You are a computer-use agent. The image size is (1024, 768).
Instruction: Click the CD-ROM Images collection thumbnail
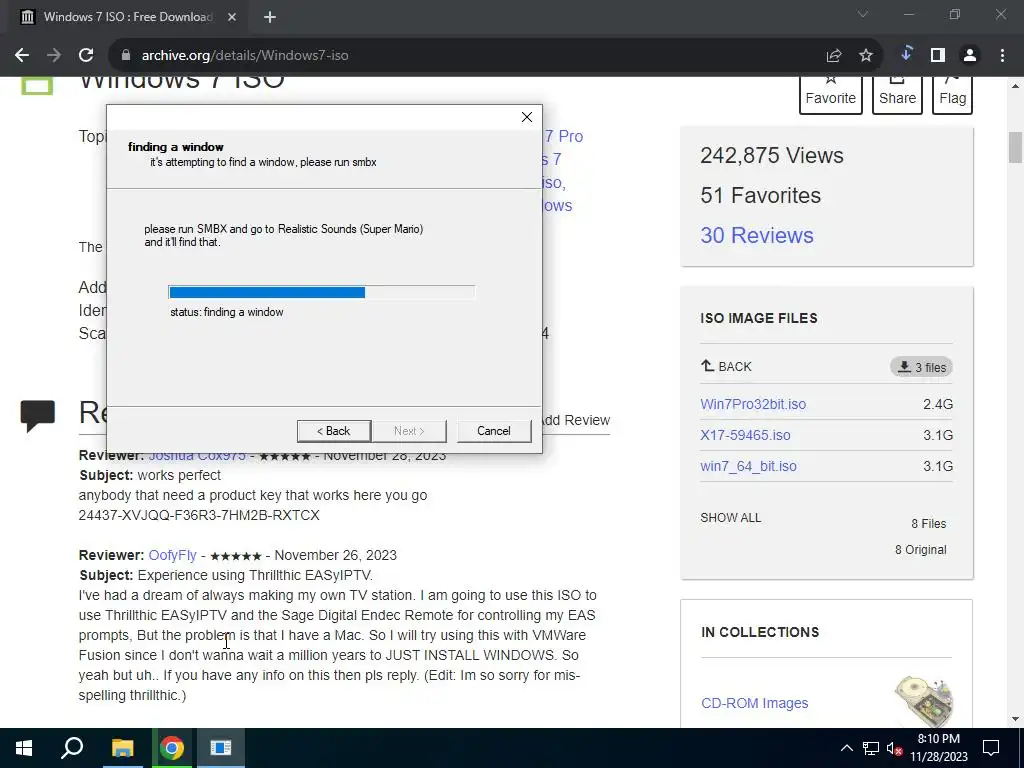tap(925, 701)
